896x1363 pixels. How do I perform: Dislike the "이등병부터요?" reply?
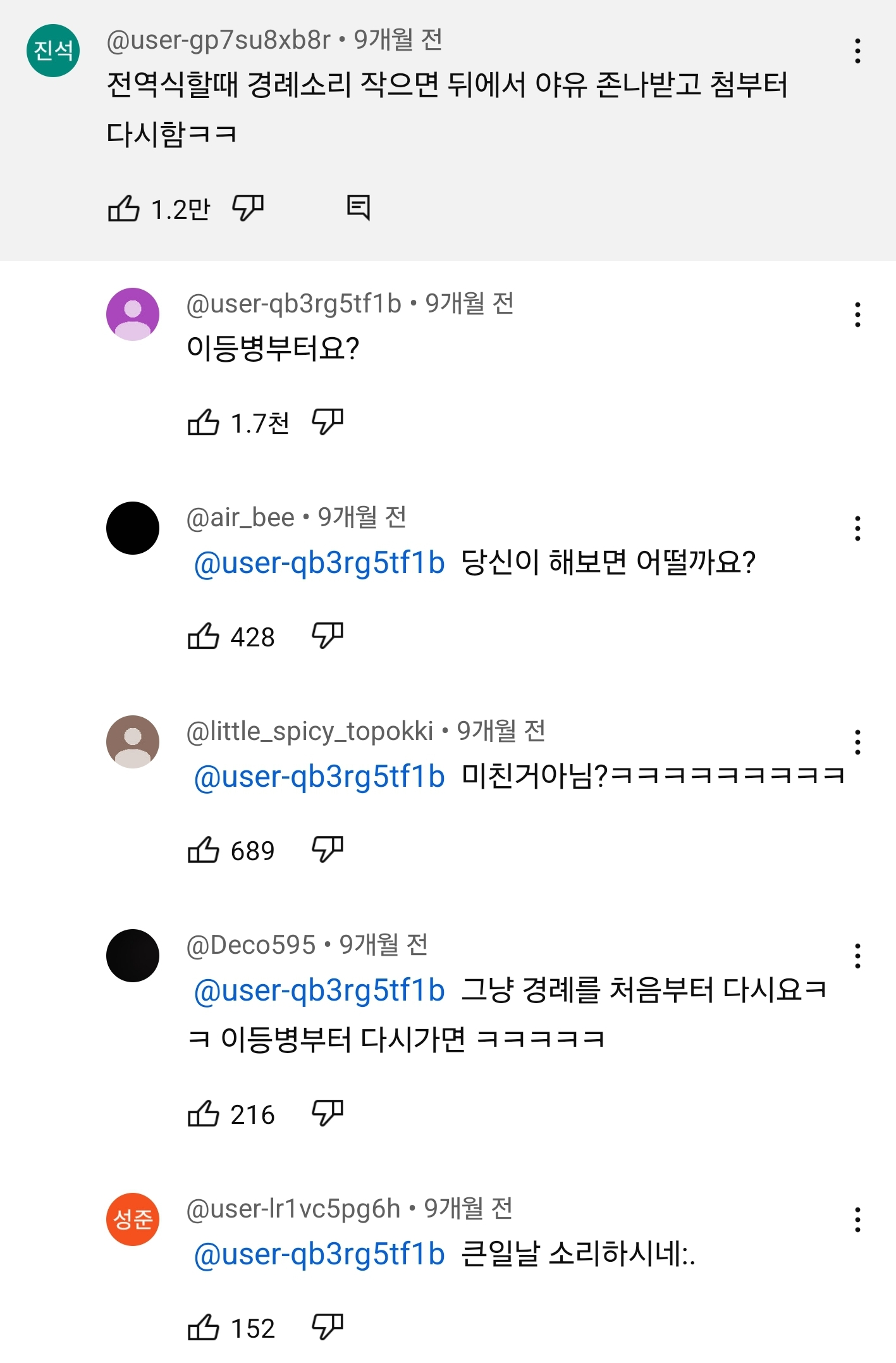tap(328, 422)
